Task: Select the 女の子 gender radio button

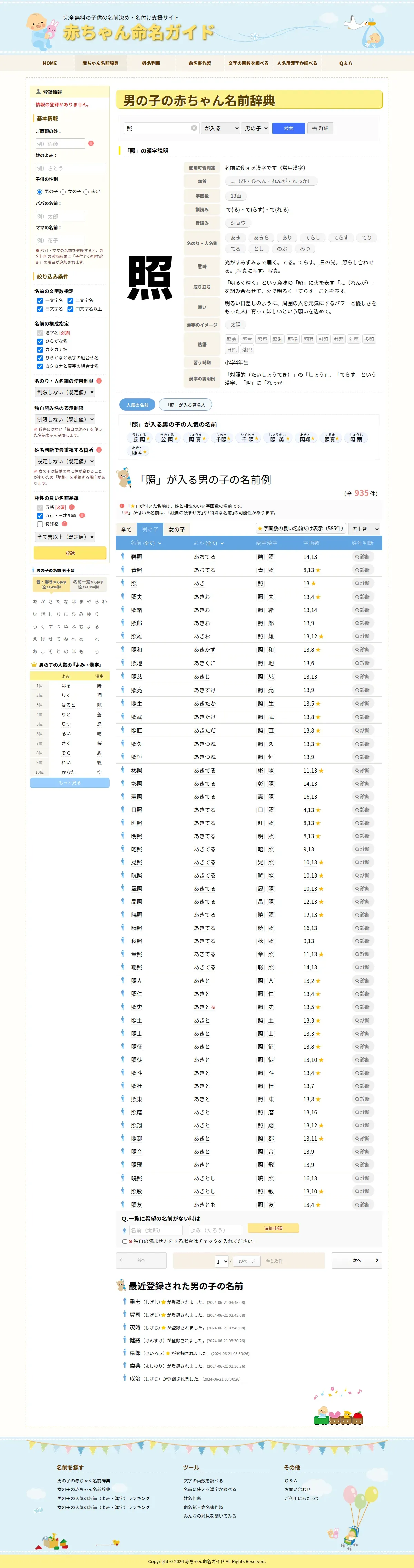Action: coord(62,191)
